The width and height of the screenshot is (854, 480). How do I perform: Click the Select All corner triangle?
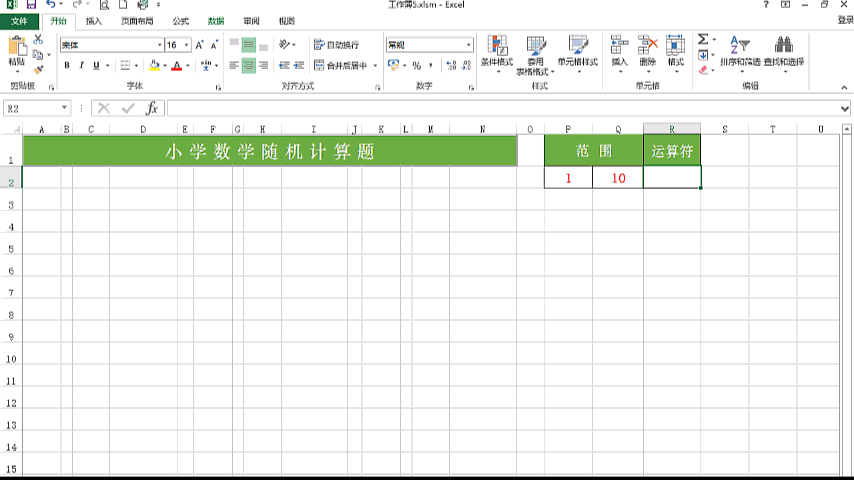coord(16,129)
